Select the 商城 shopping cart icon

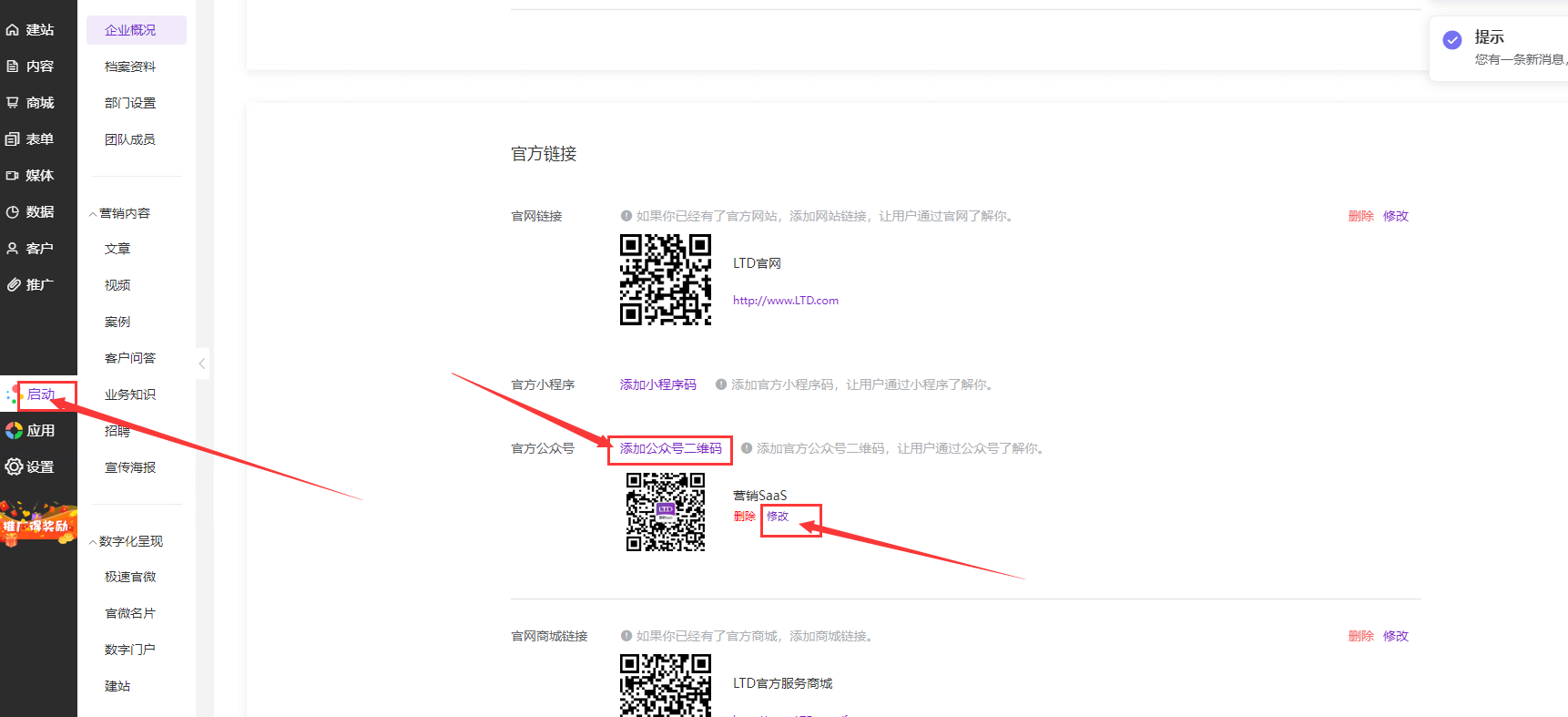tap(13, 103)
